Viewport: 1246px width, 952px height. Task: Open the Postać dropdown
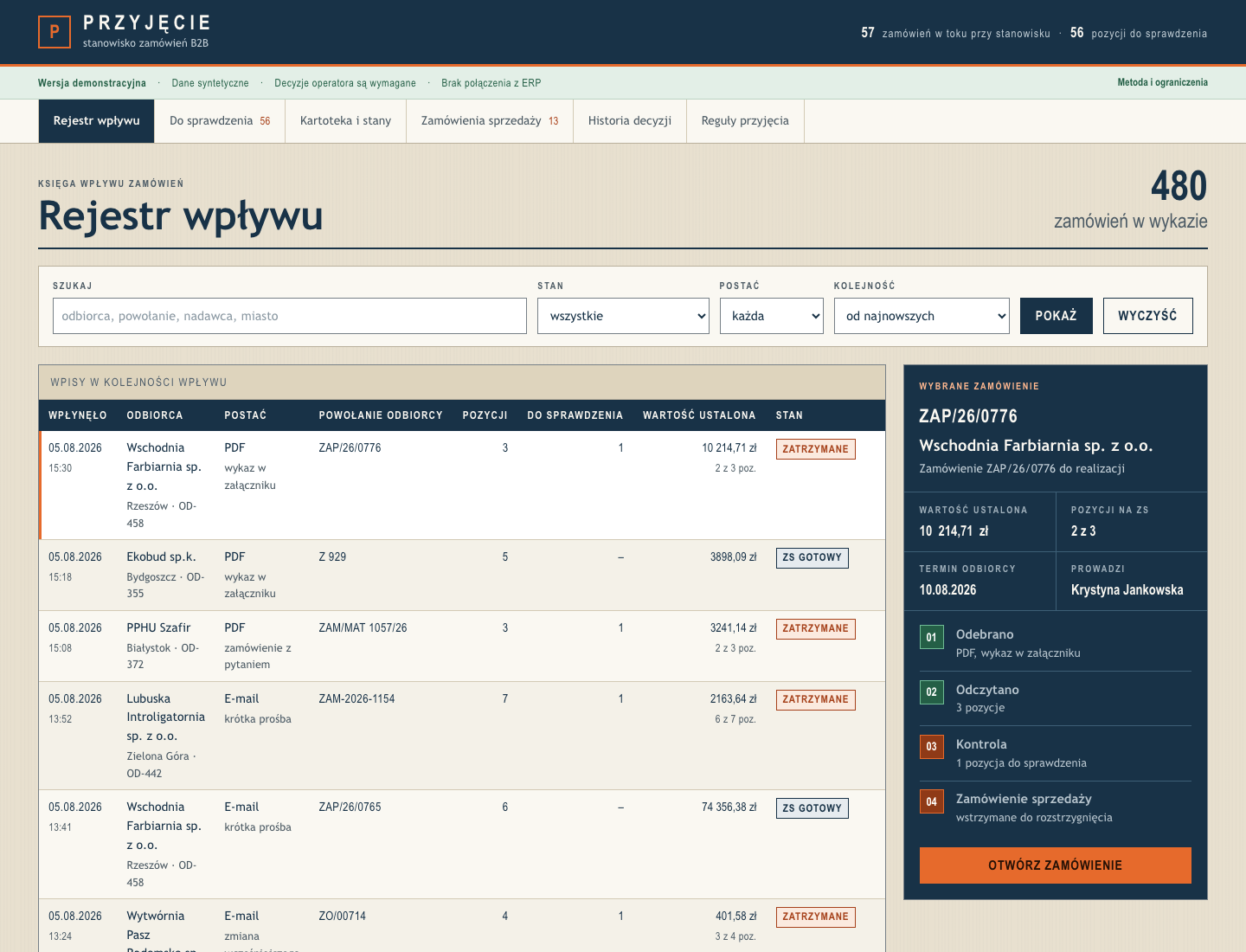tap(771, 316)
